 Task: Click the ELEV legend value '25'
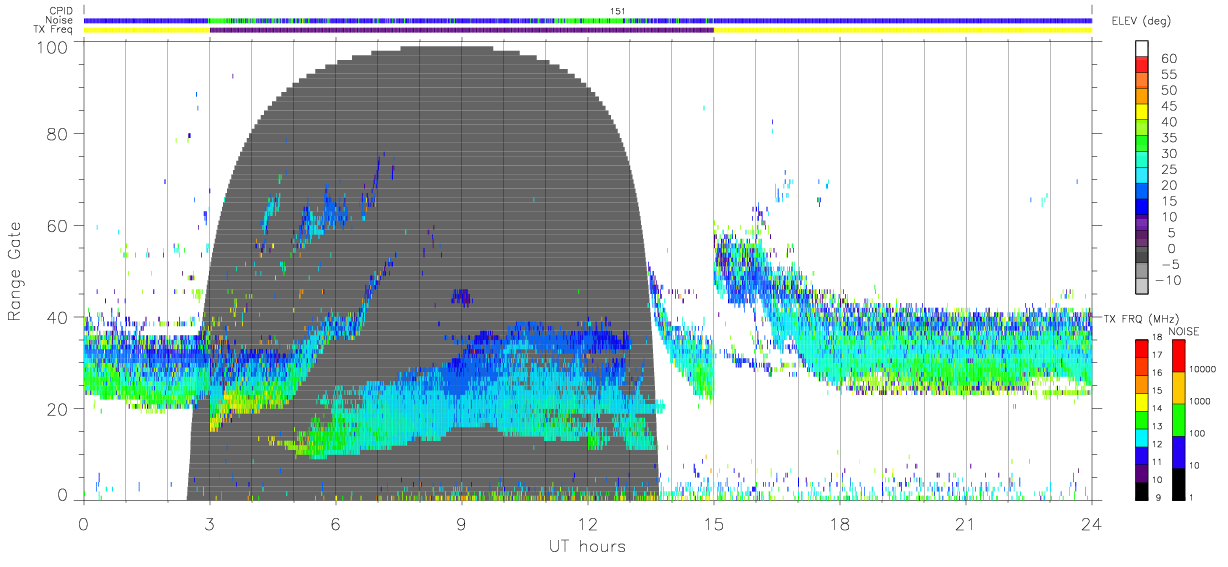point(1169,170)
